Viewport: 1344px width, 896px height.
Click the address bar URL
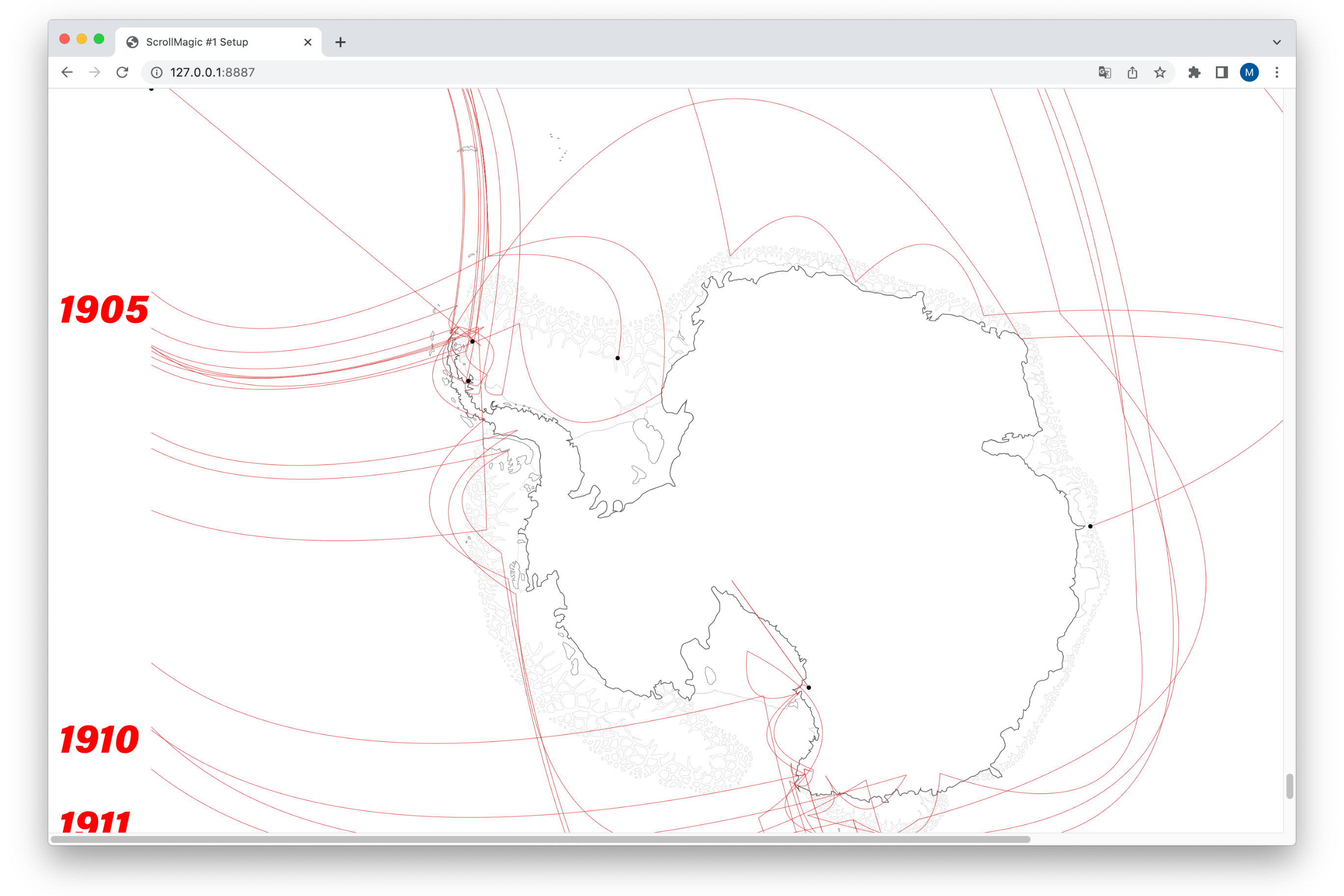(213, 73)
